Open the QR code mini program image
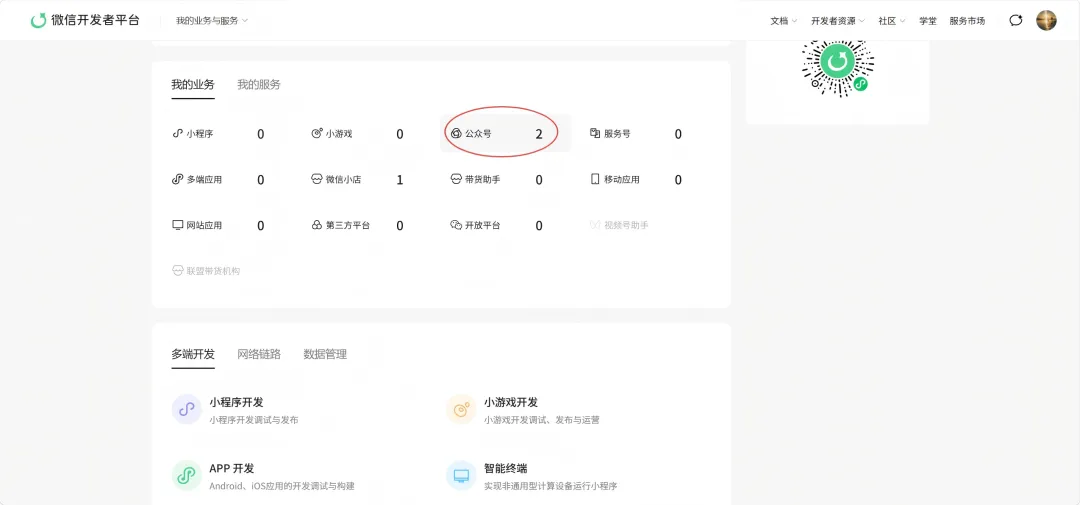Image resolution: width=1080 pixels, height=505 pixels. tap(838, 67)
